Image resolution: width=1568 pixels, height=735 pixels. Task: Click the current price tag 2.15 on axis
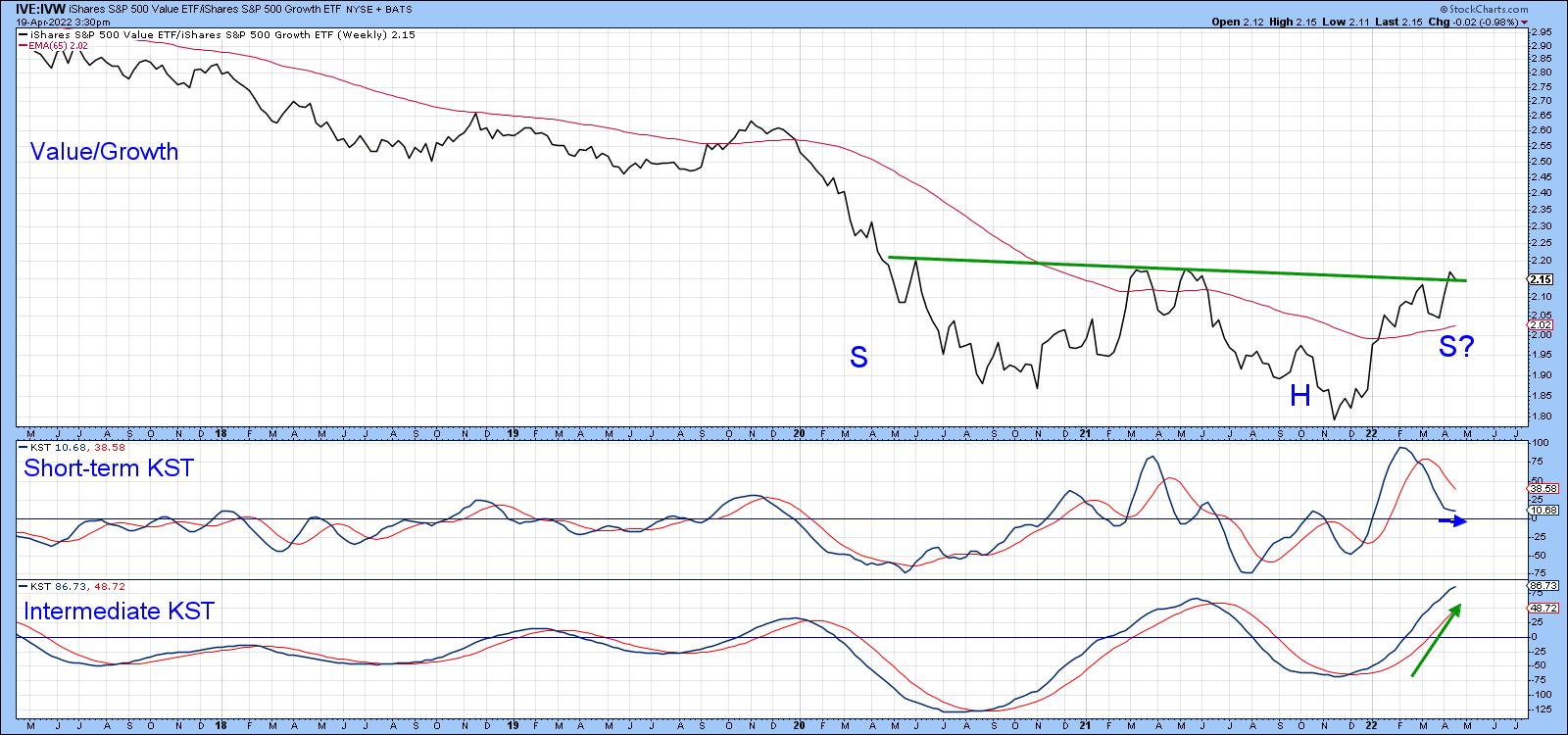tap(1538, 279)
